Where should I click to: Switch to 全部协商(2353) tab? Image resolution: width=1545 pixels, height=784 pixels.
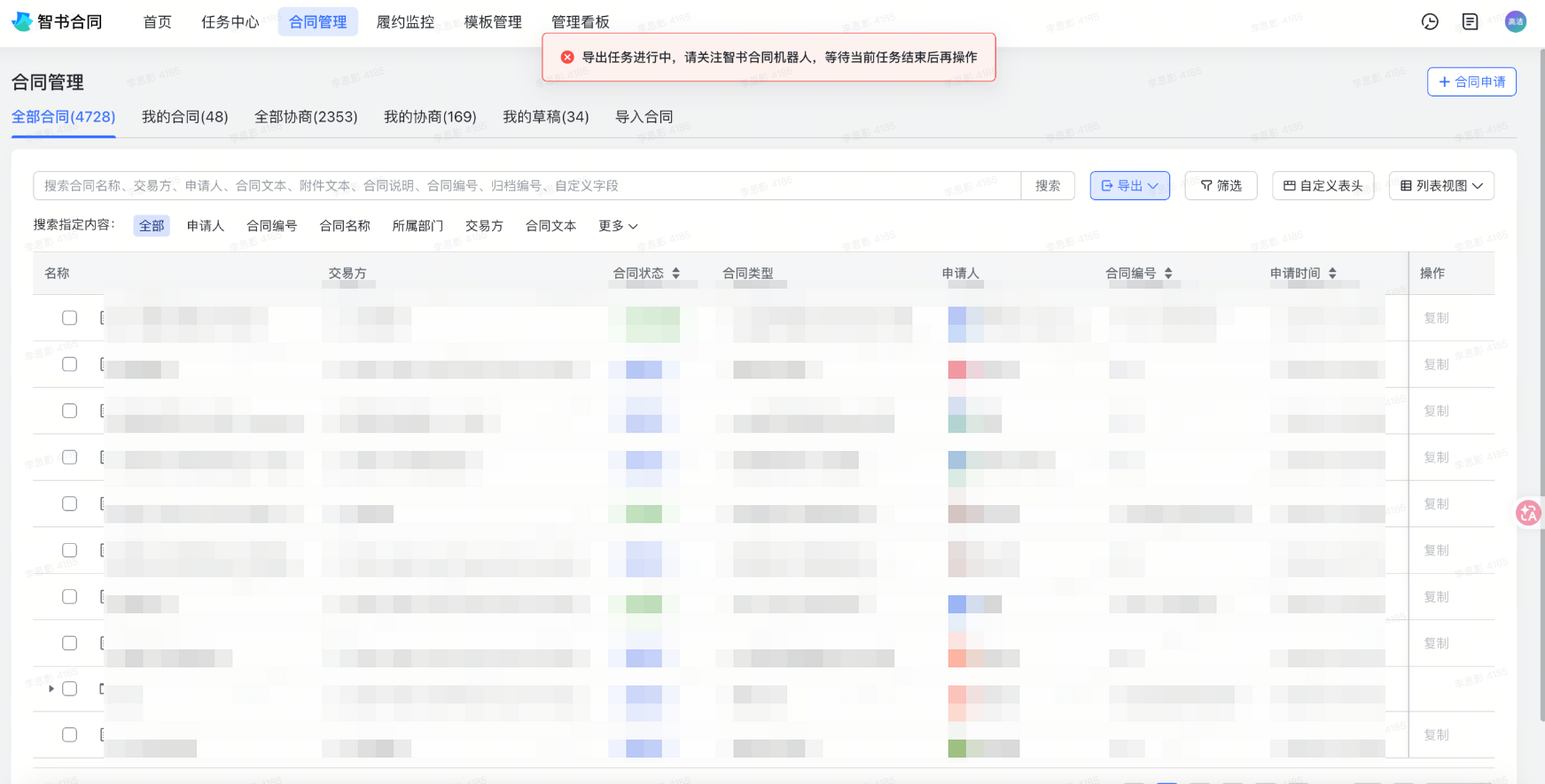click(x=306, y=117)
